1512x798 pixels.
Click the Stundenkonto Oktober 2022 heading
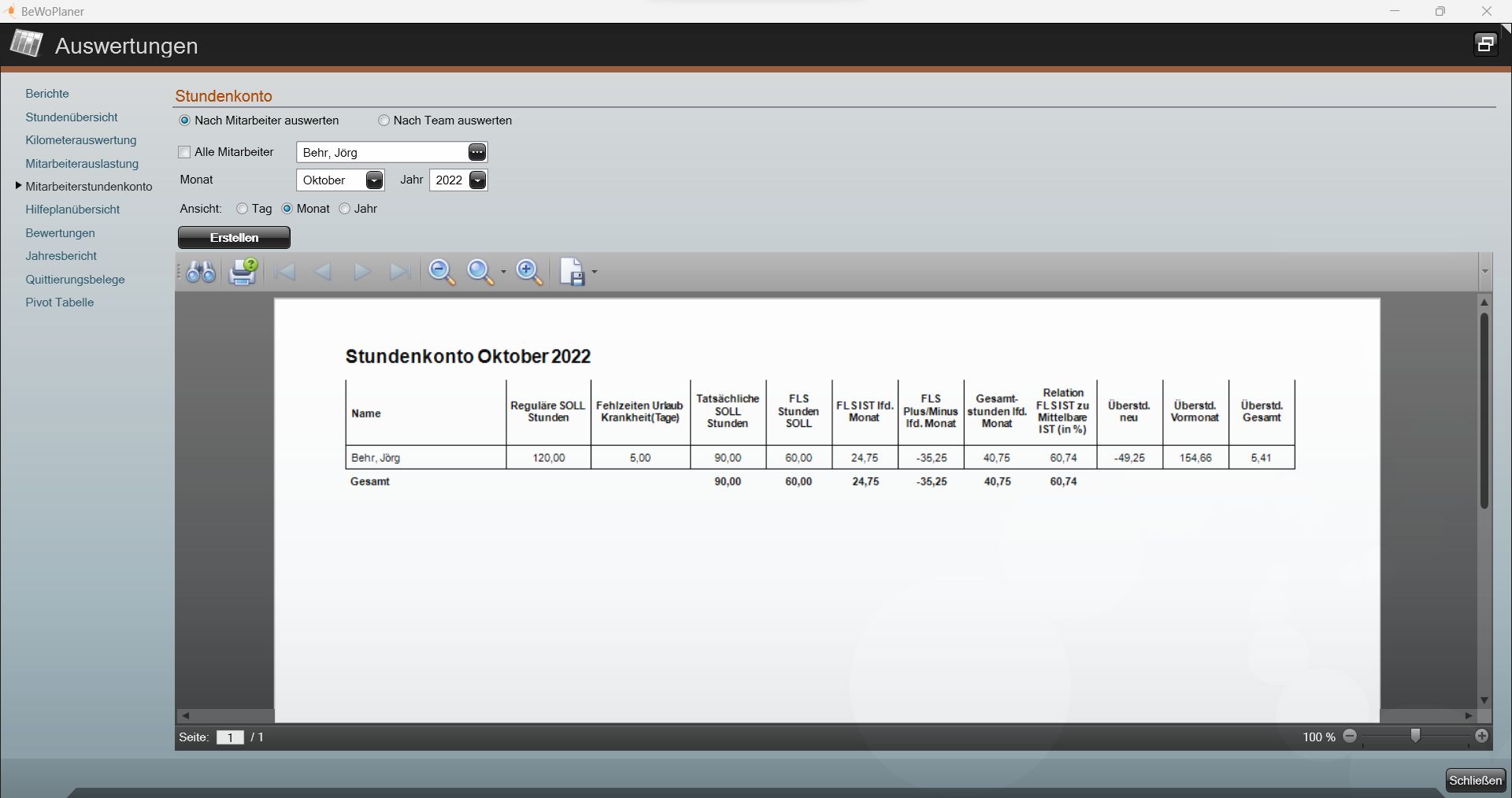(x=468, y=357)
